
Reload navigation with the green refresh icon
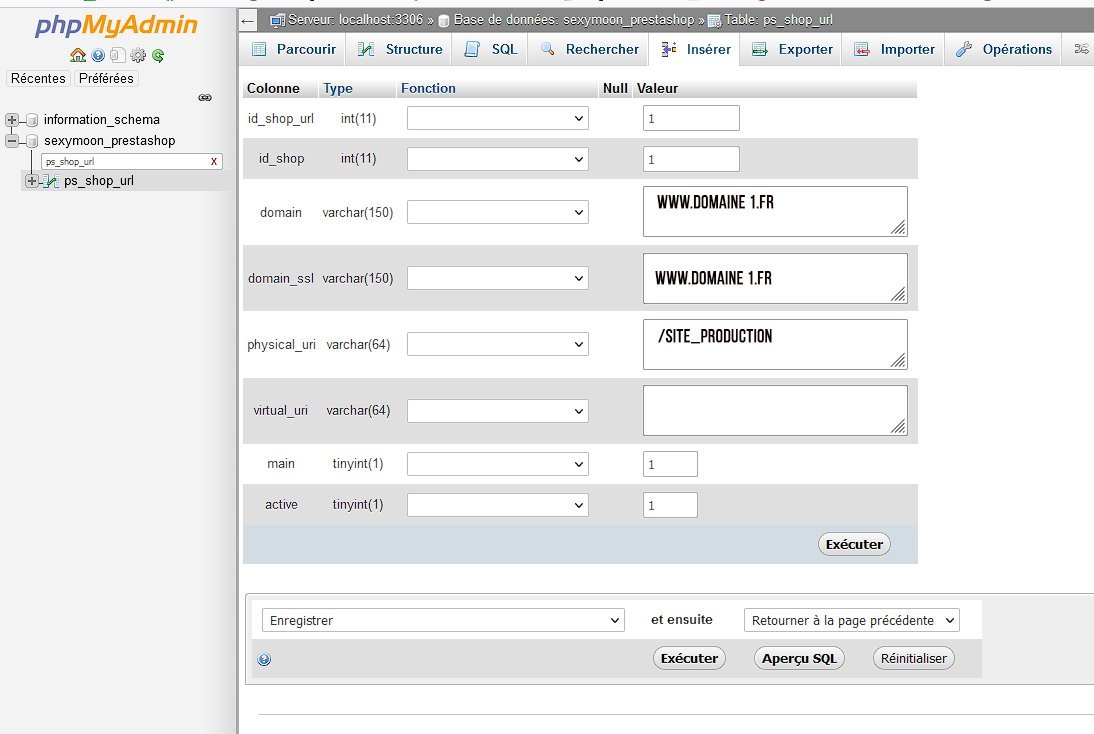158,55
